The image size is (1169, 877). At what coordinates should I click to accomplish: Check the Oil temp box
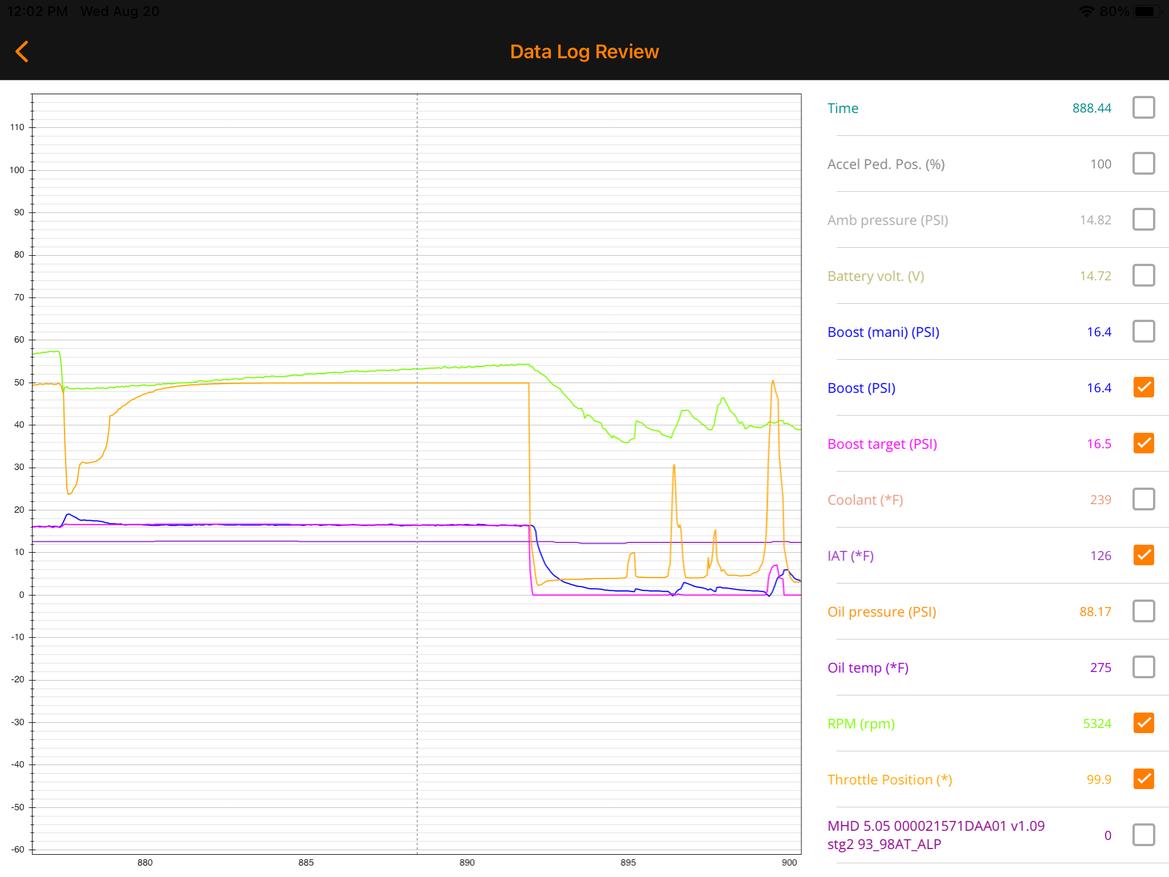1143,667
